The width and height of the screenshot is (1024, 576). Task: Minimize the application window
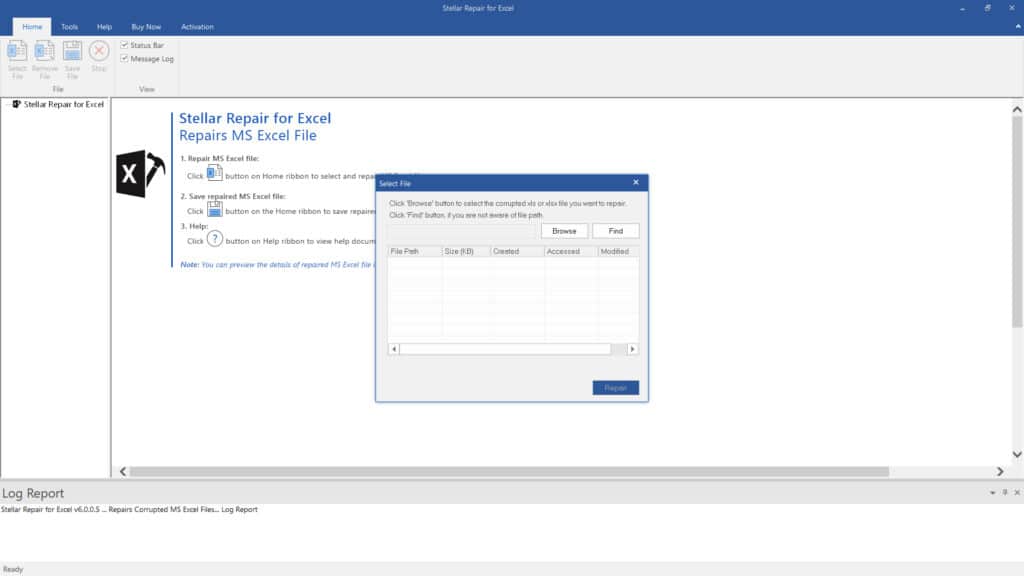click(x=963, y=8)
